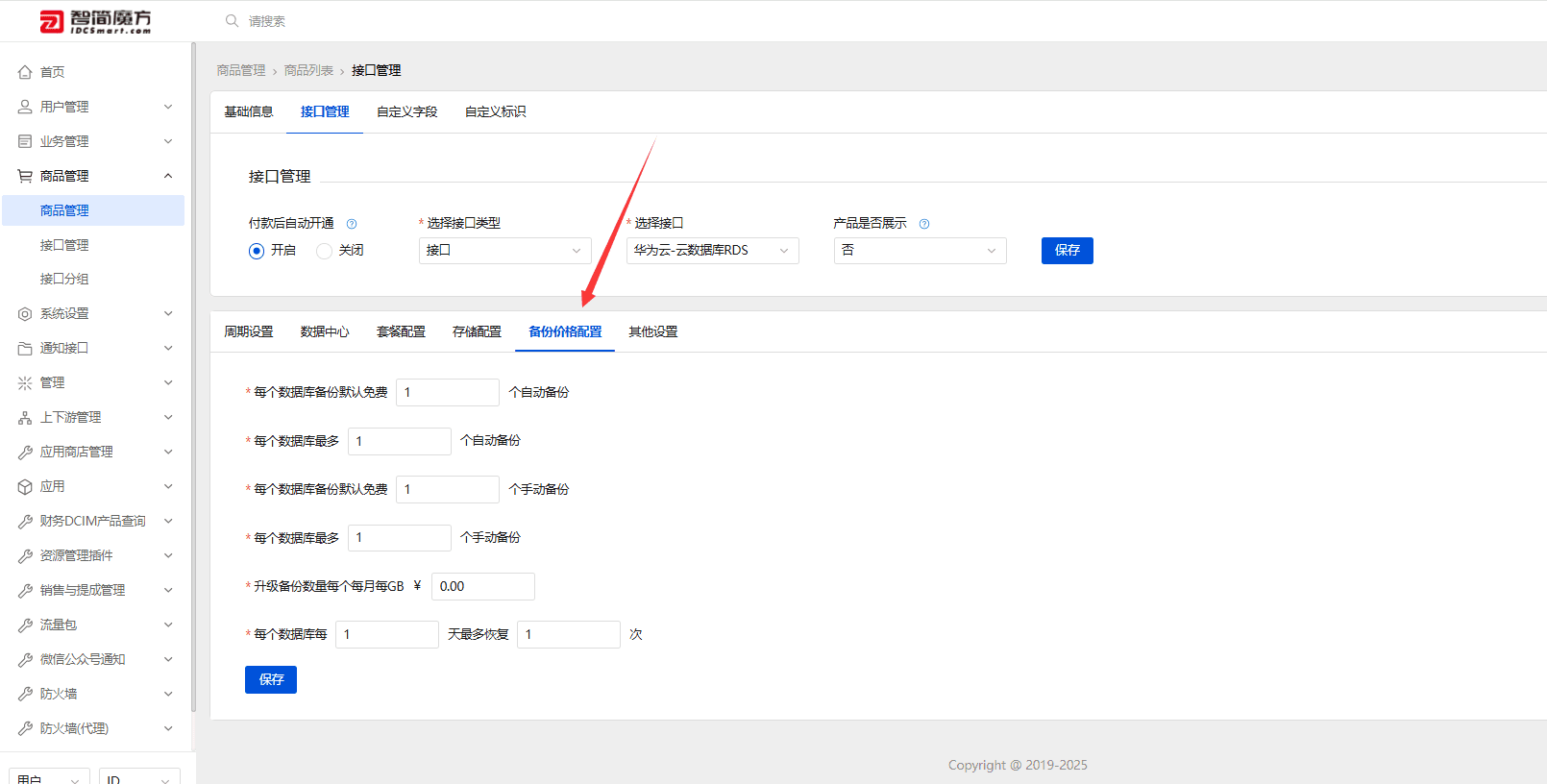
Task: Click the search magnifier icon
Action: click(232, 21)
